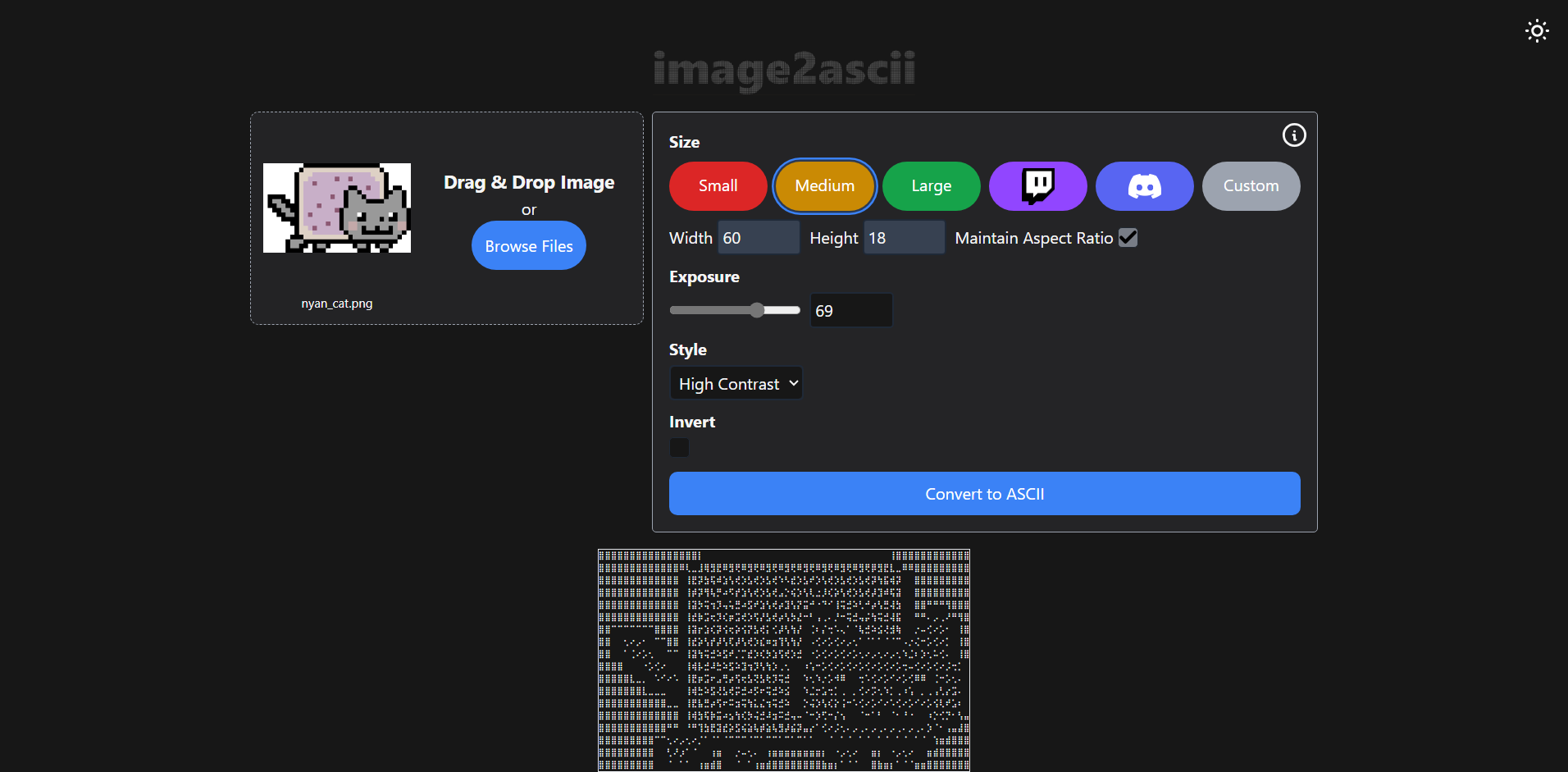Uncheck Maintain Aspect Ratio
This screenshot has width=1568, height=772.
1127,237
